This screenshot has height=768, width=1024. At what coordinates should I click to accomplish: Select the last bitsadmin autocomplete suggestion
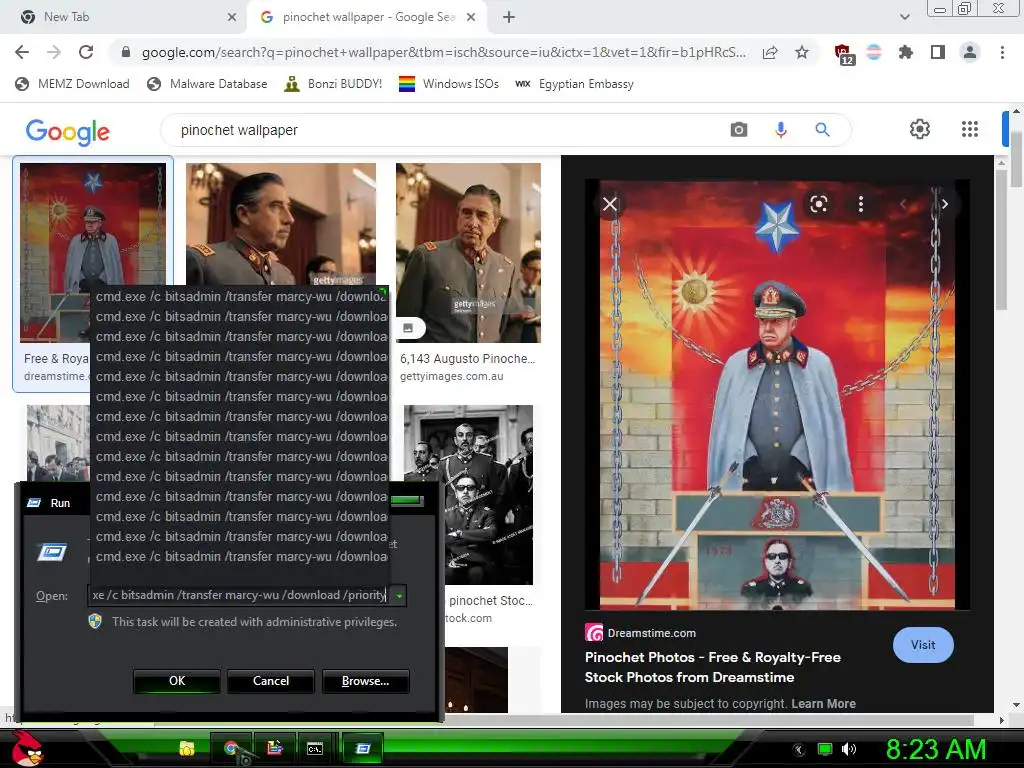click(x=241, y=556)
